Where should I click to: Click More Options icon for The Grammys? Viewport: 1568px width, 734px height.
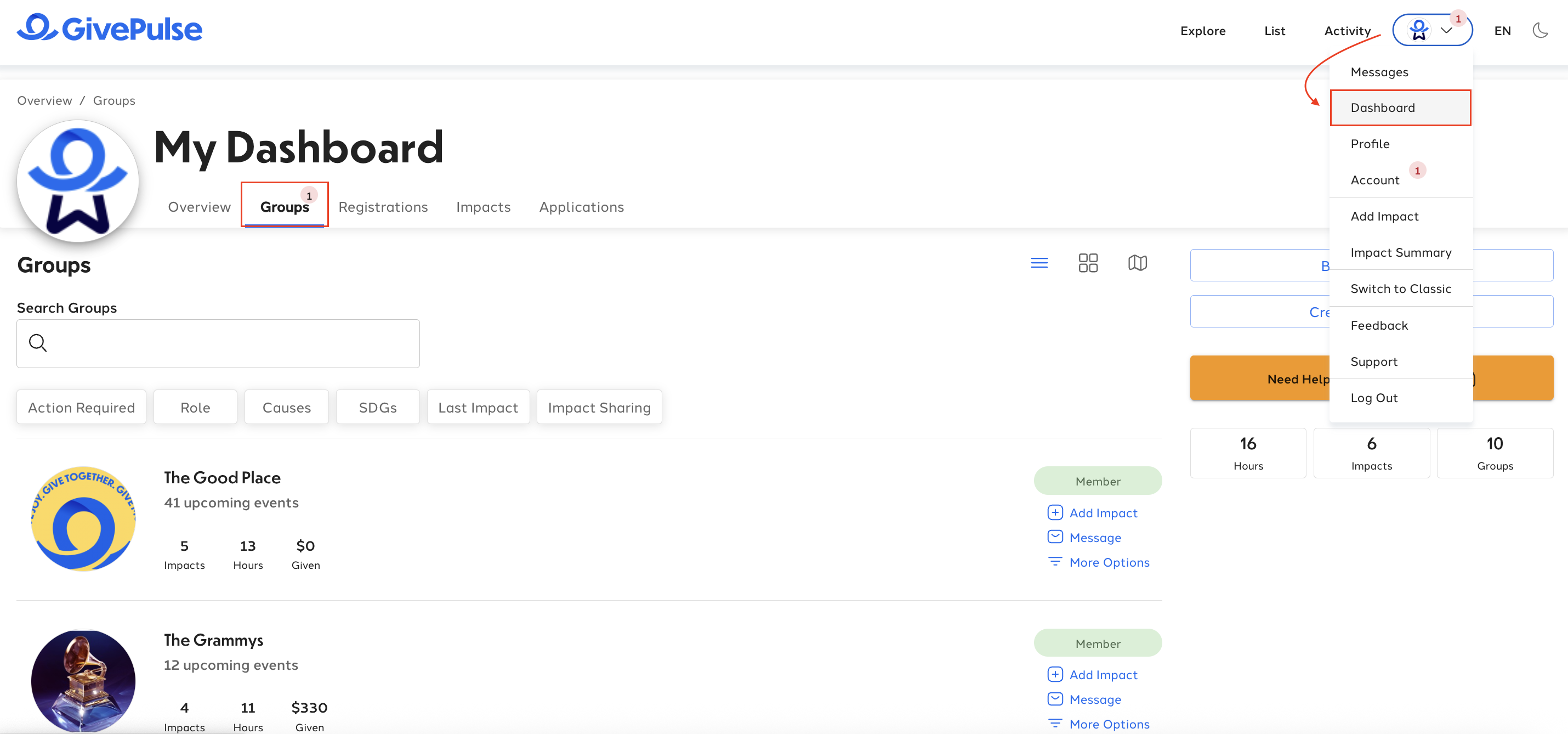1055,724
